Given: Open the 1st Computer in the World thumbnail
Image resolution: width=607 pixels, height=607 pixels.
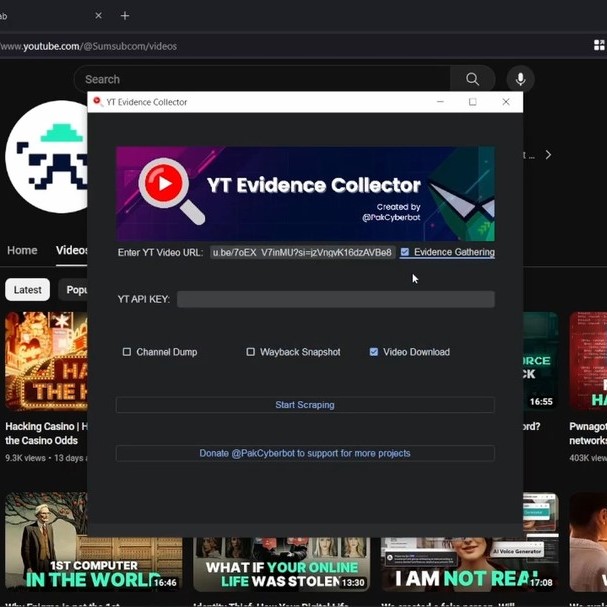Looking at the screenshot, I should (93, 542).
